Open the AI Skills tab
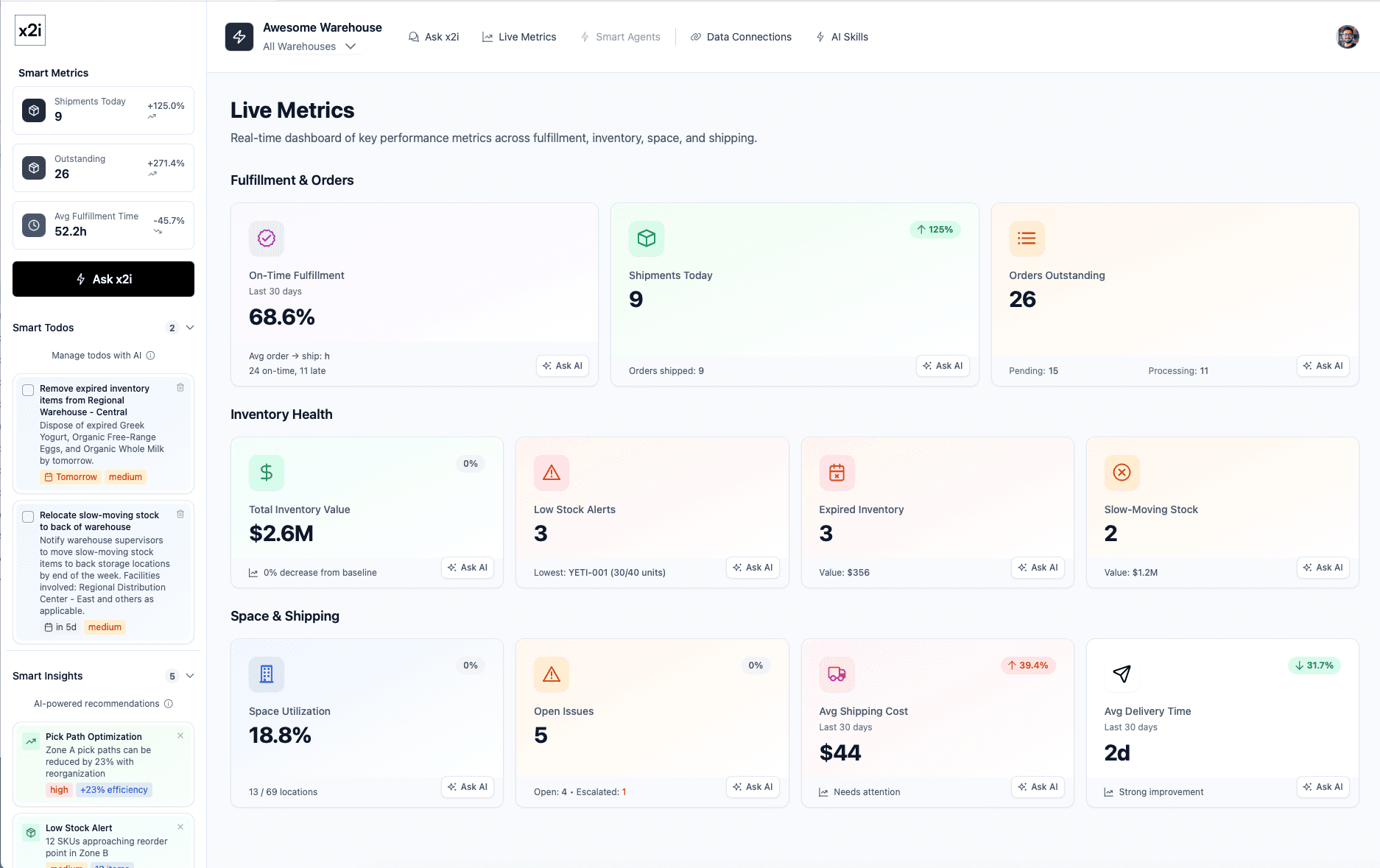The height and width of the screenshot is (868, 1380). (842, 37)
